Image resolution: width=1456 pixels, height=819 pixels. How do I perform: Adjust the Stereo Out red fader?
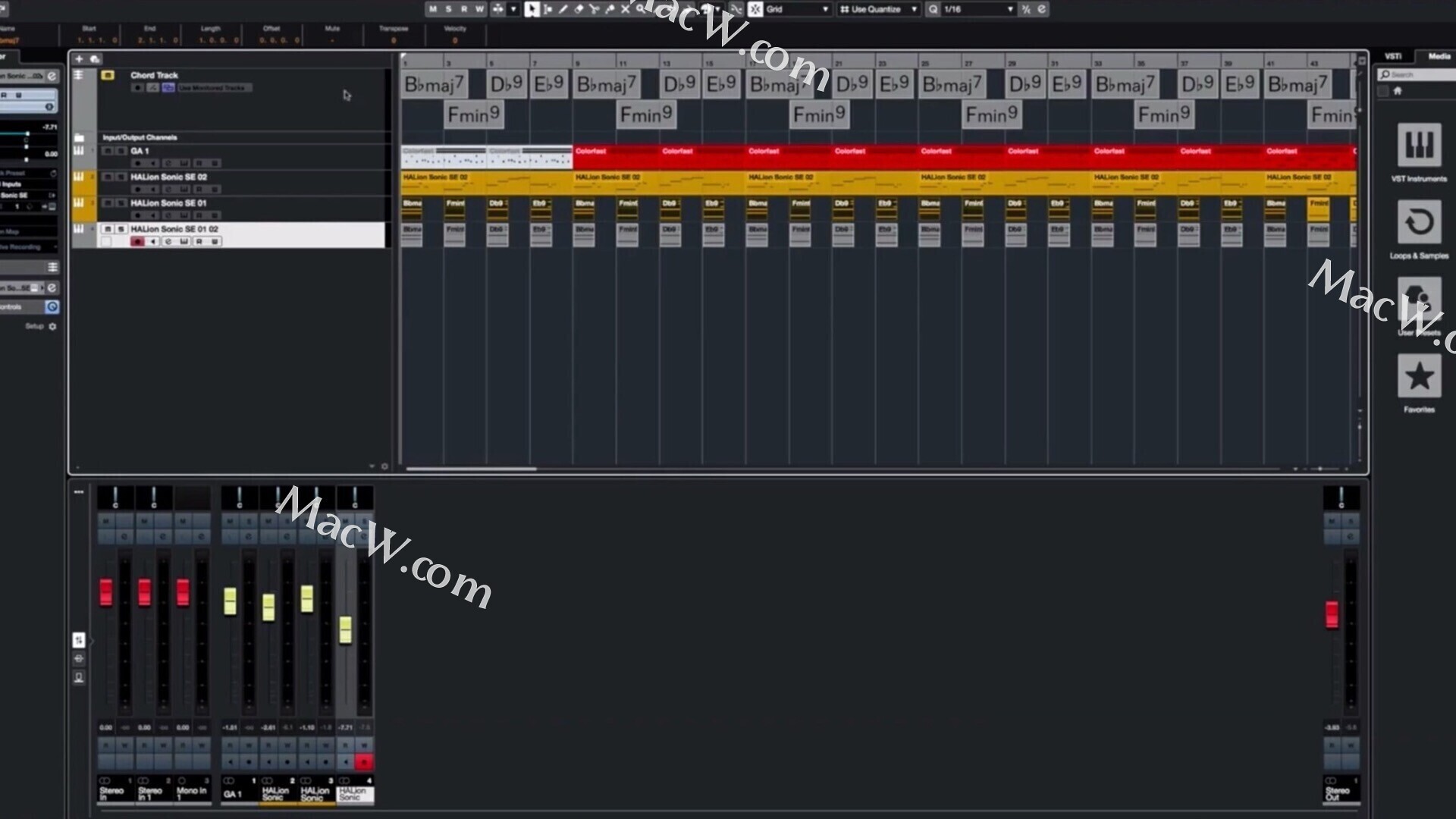tap(1332, 613)
